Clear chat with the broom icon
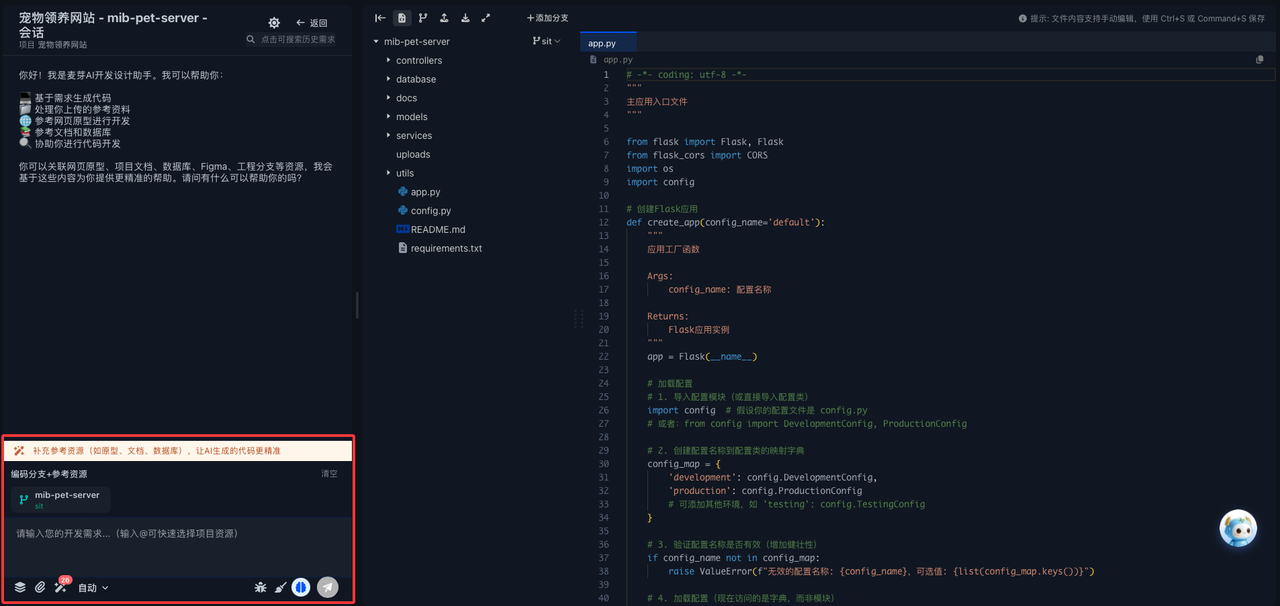Screen dimensions: 1280x606 coord(280,587)
